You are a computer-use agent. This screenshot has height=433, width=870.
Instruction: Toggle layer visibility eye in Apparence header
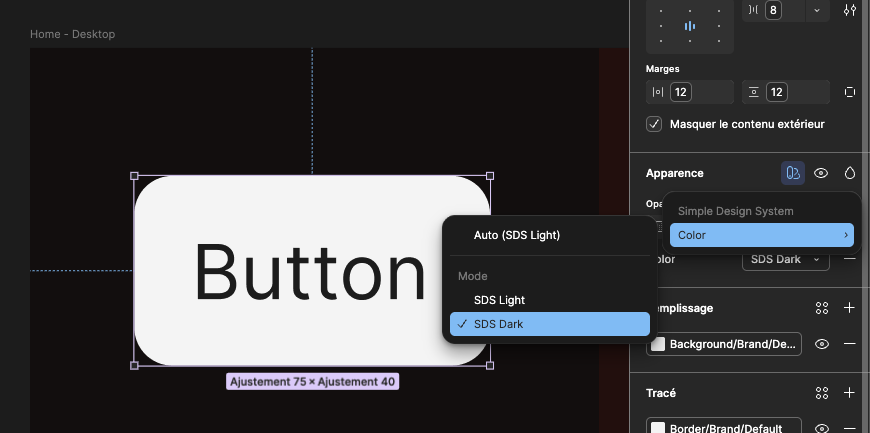[x=821, y=173]
